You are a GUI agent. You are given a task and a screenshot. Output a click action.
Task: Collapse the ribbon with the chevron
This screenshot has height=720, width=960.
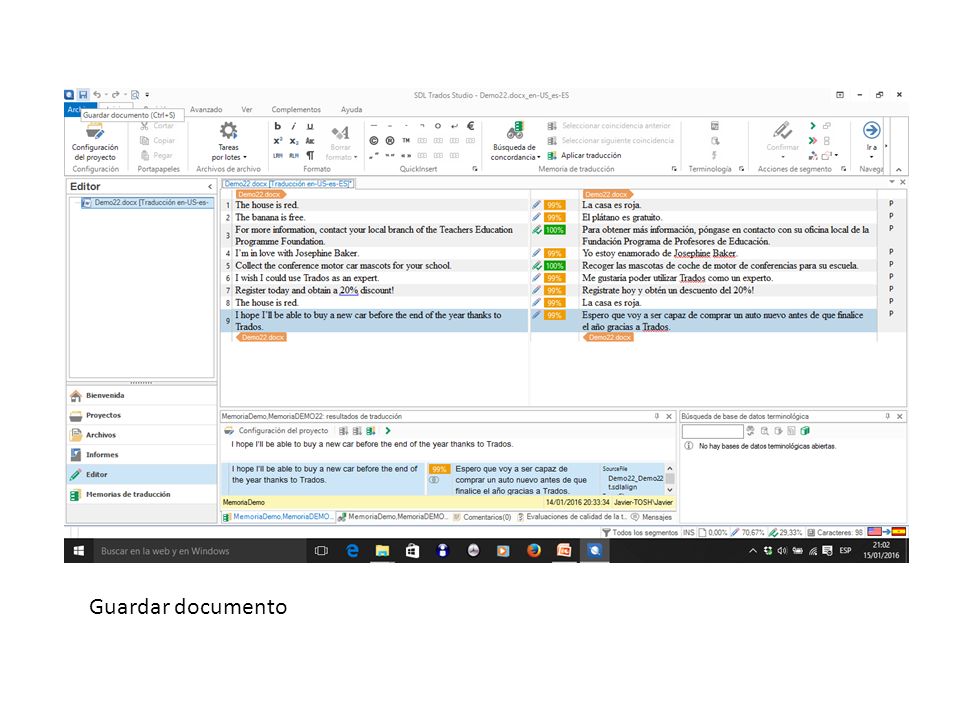pos(899,170)
